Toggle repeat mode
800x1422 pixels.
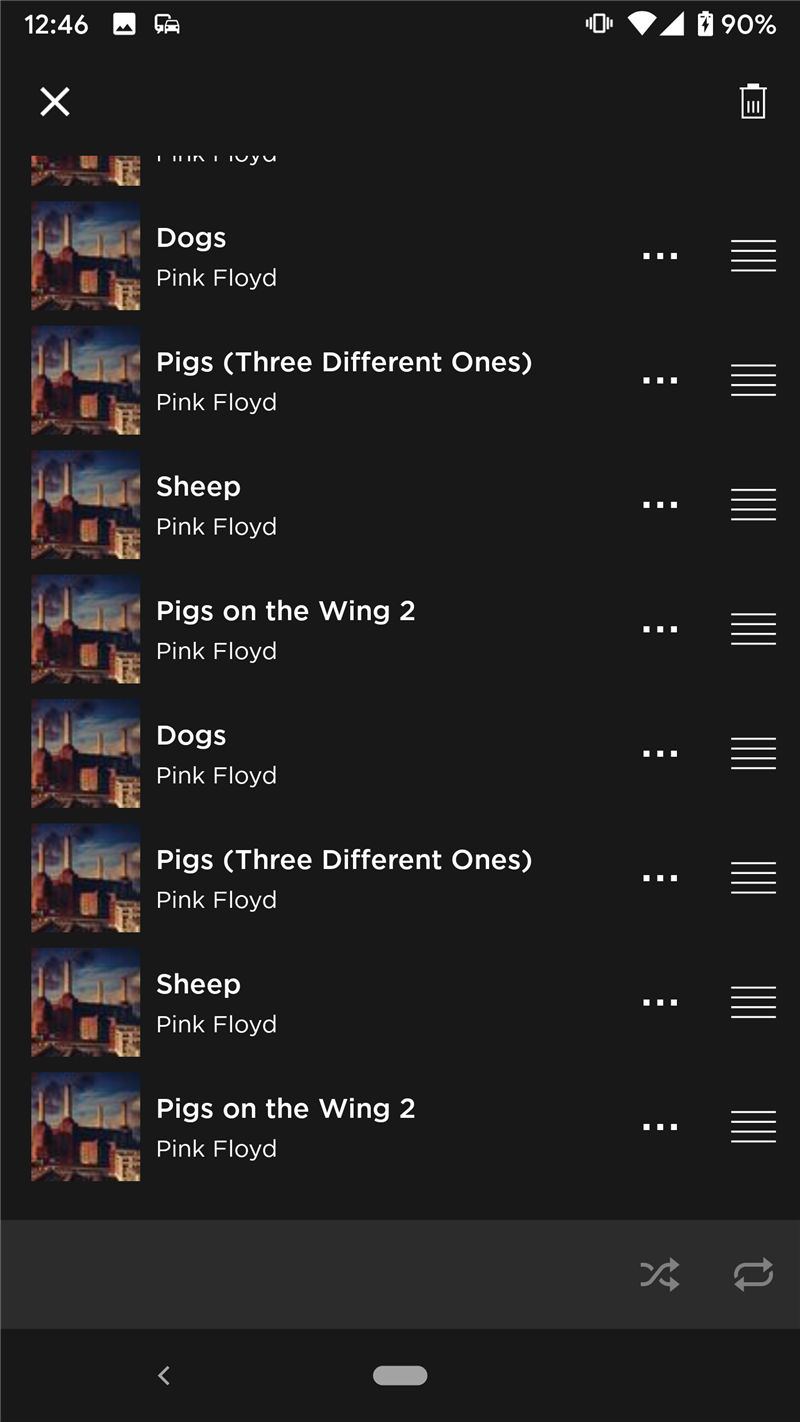752,1274
